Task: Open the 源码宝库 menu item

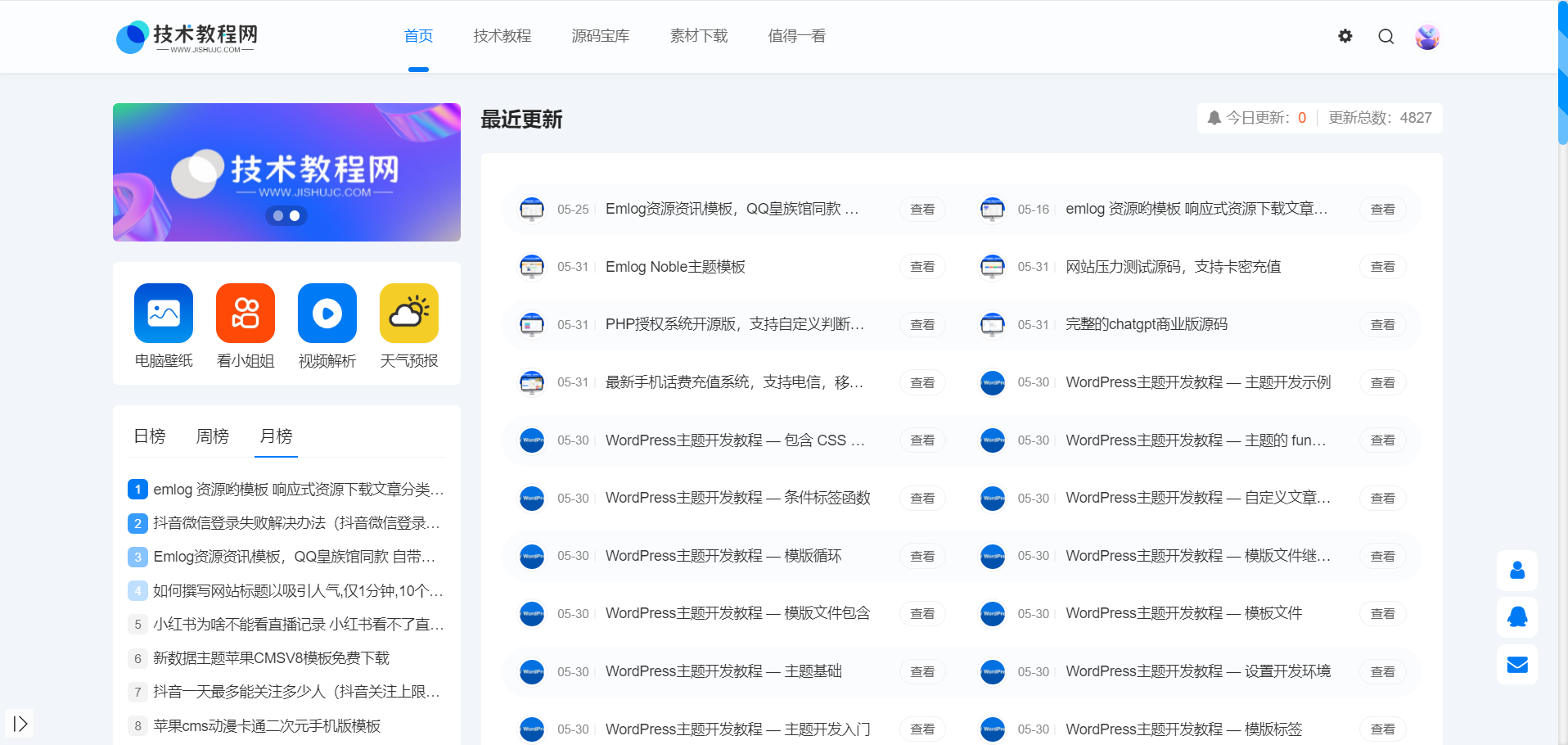Action: pos(601,36)
